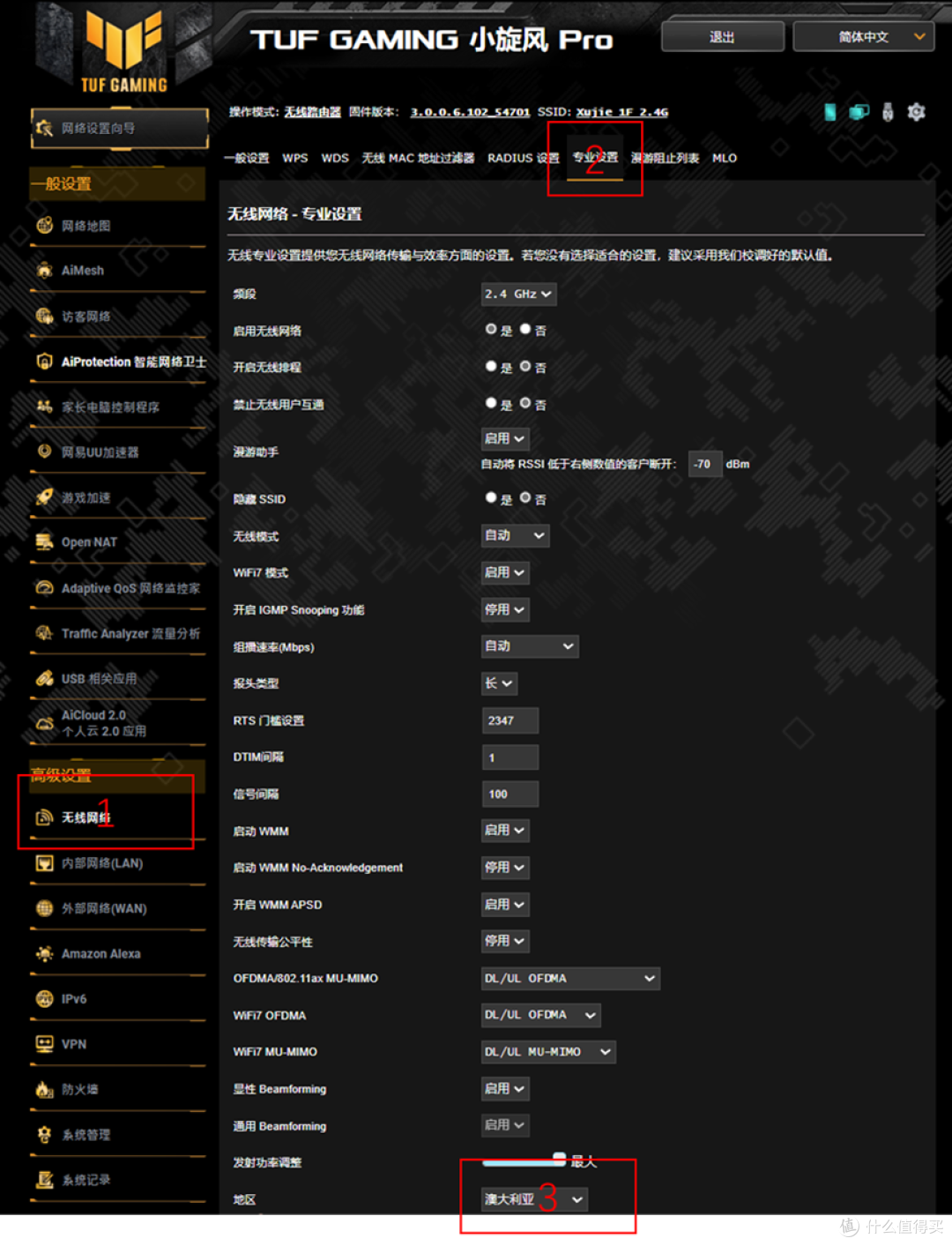
Task: Click the IPv6 sidebar icon
Action: (44, 999)
